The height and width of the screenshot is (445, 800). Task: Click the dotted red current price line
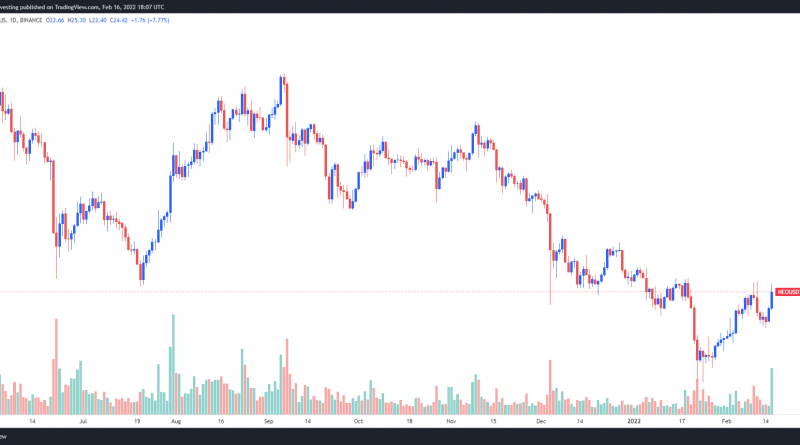tap(400, 292)
